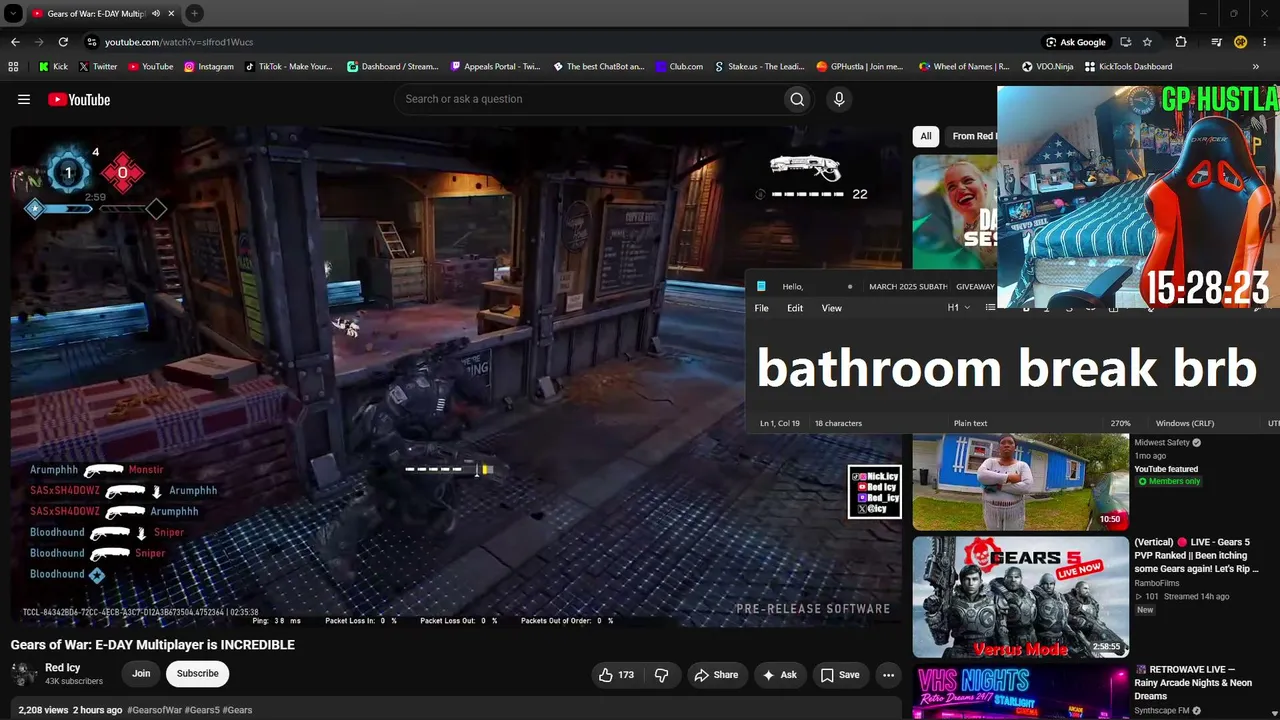
Task: Open the Instagram bookmark
Action: pyautogui.click(x=208, y=67)
